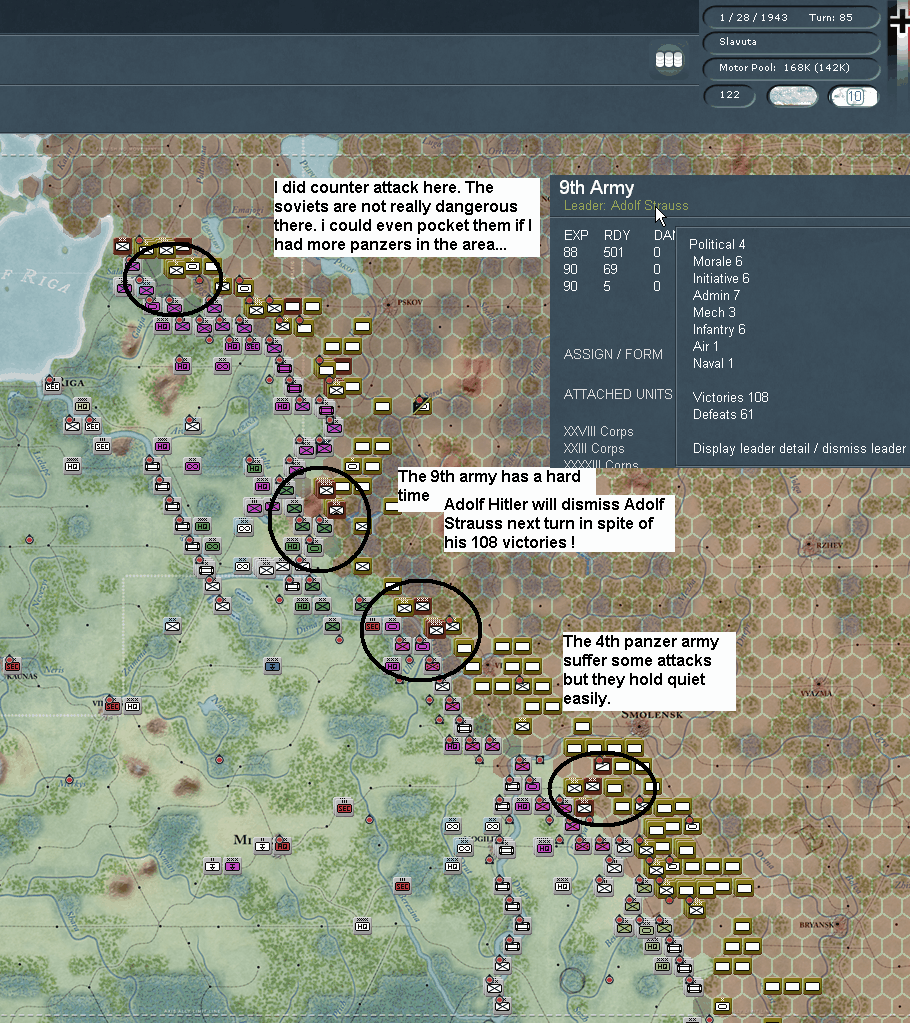The height and width of the screenshot is (1023, 910).
Task: Select the magenta air counter below the Minsk label
Action: tap(232, 866)
